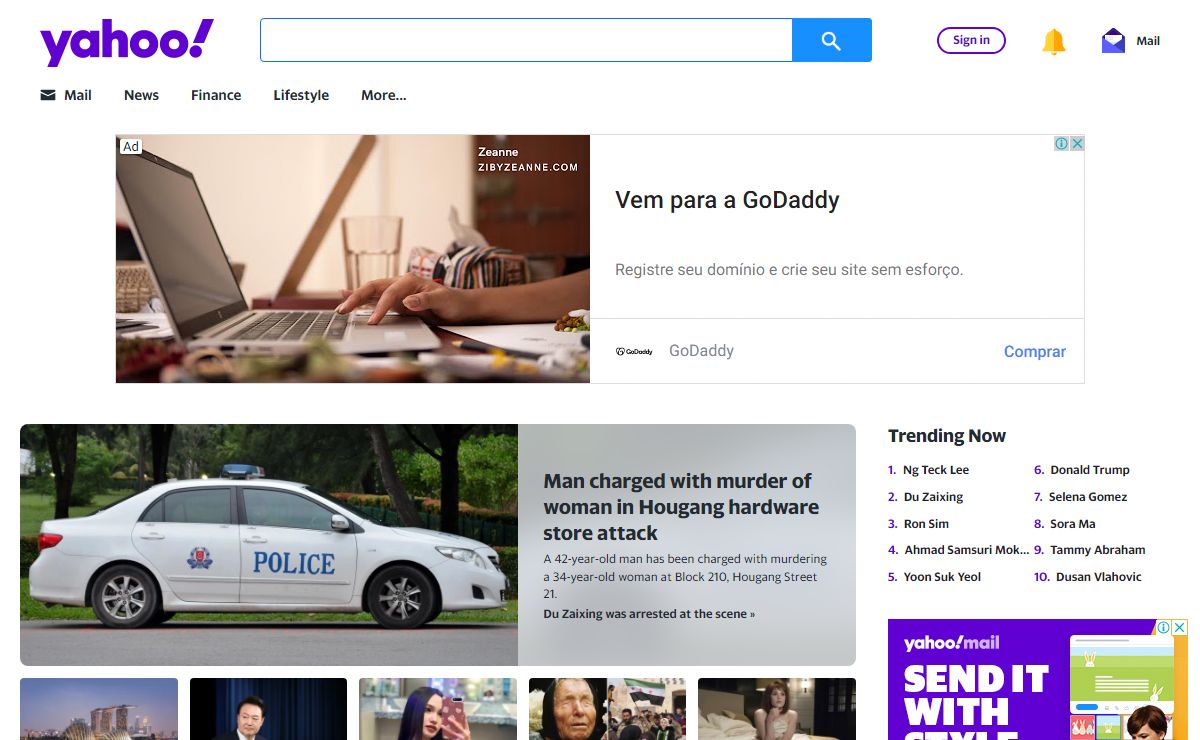Click the Registre seu domínio ad description
Viewport: 1200px width, 740px height.
pyautogui.click(x=789, y=270)
